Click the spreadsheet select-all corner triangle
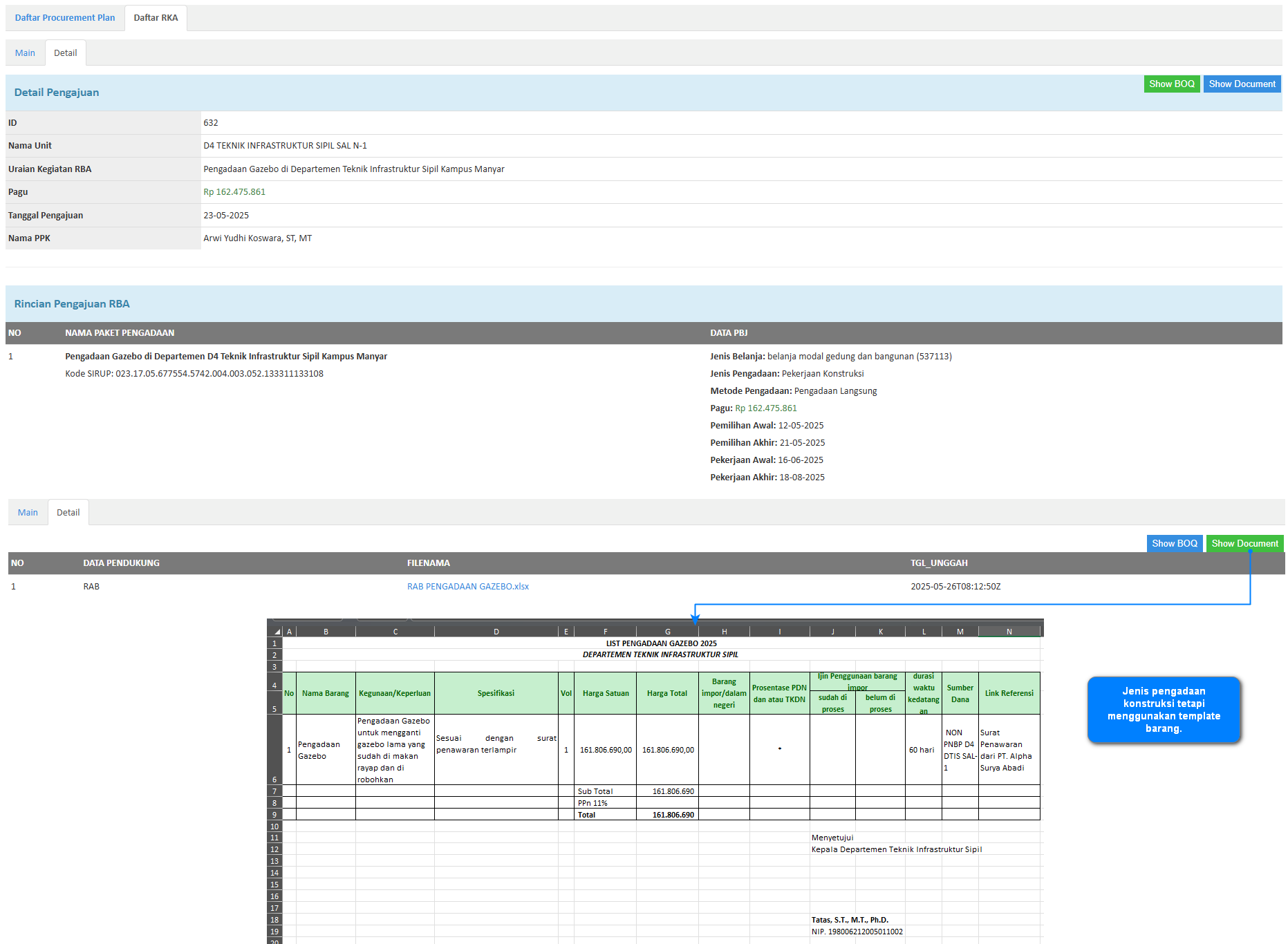This screenshot has height=944, width=1288. pyautogui.click(x=277, y=632)
